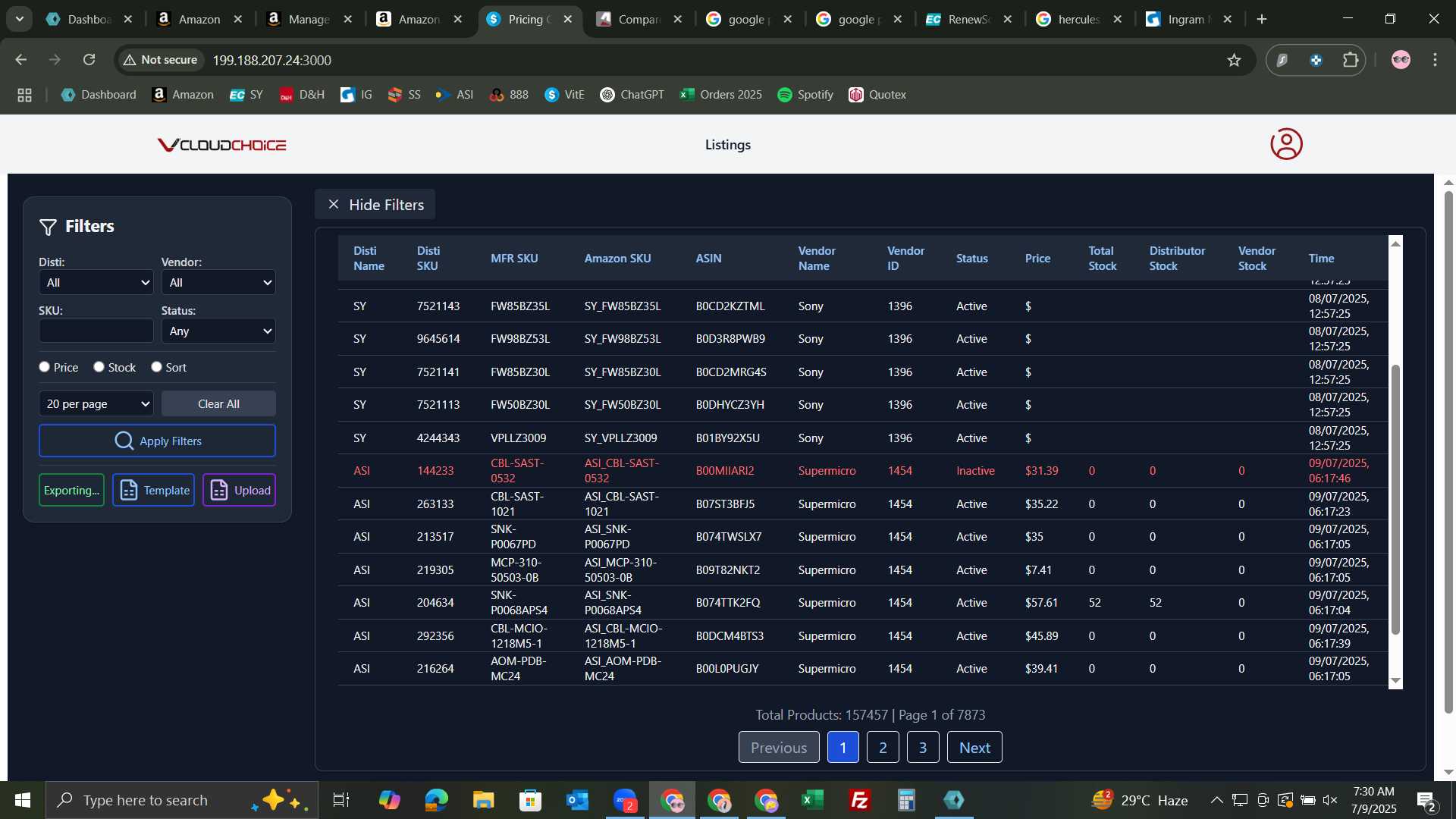Reload the page
The height and width of the screenshot is (819, 1456).
[x=89, y=59]
